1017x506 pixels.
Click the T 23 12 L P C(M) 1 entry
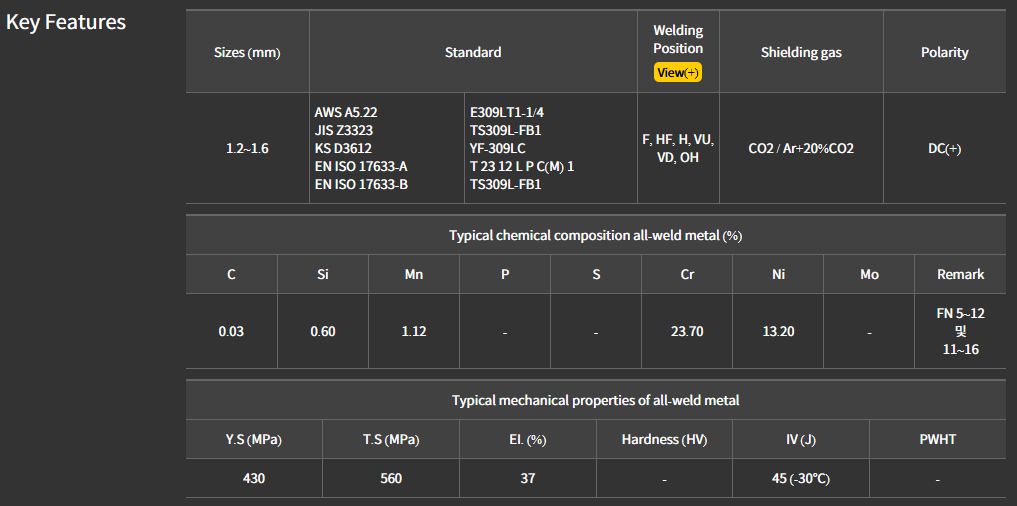click(522, 166)
